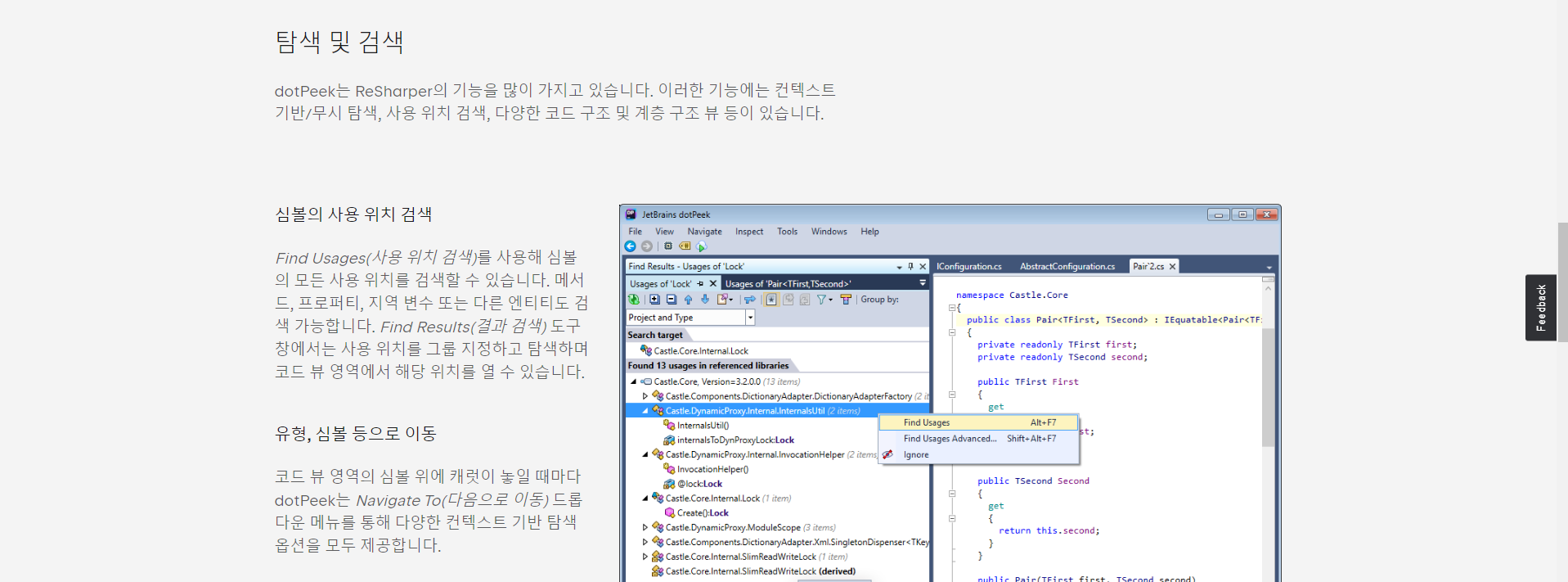Pin the Find Results panel
This screenshot has width=1568, height=582.
(910, 267)
